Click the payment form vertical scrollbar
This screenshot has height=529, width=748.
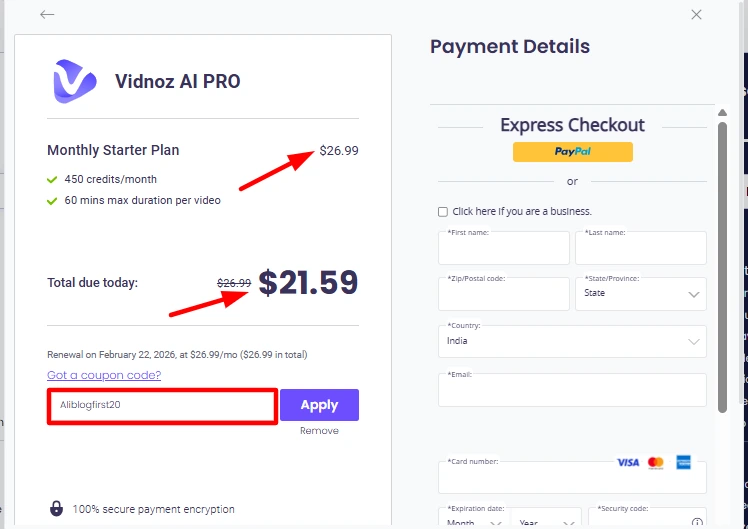(x=723, y=260)
